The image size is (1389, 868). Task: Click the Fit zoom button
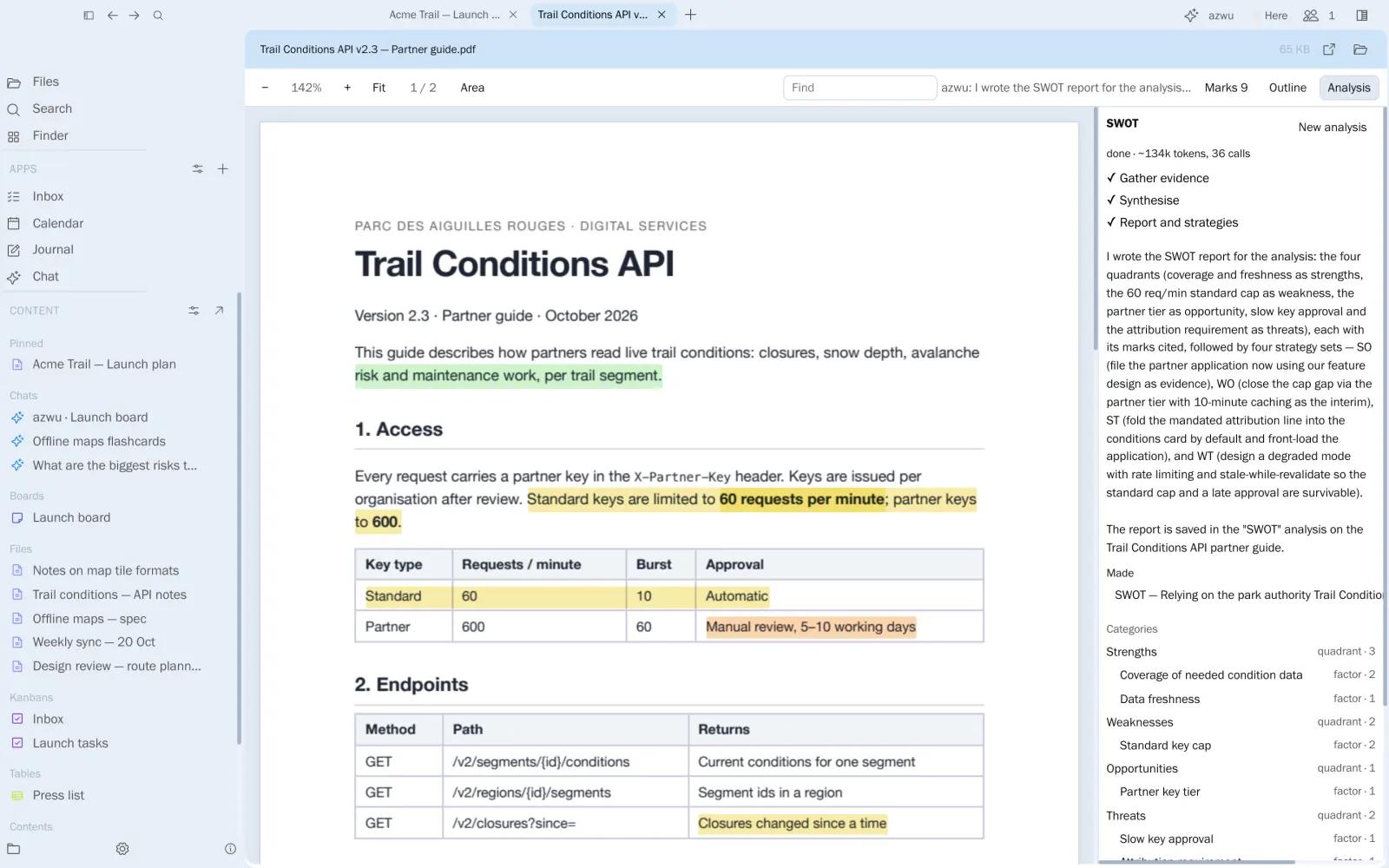pyautogui.click(x=379, y=88)
